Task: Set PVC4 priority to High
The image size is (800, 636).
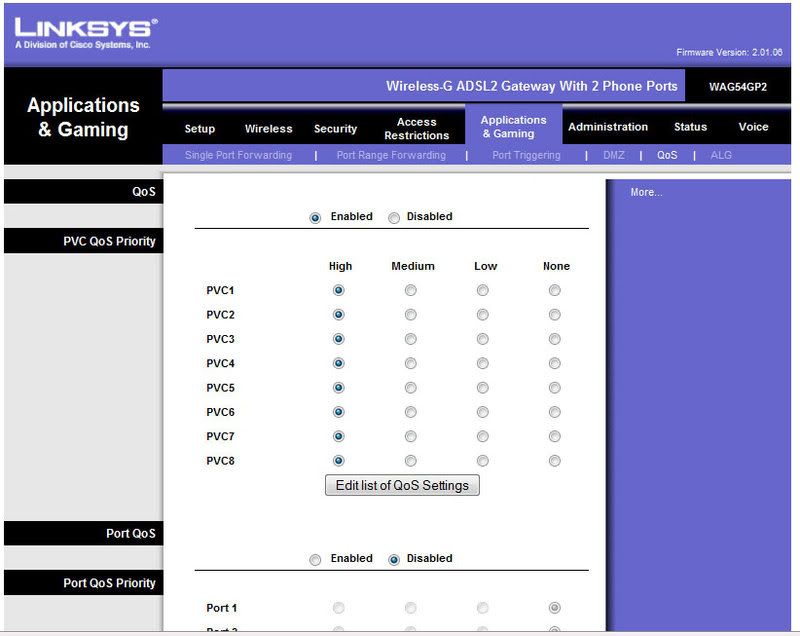Action: [338, 363]
